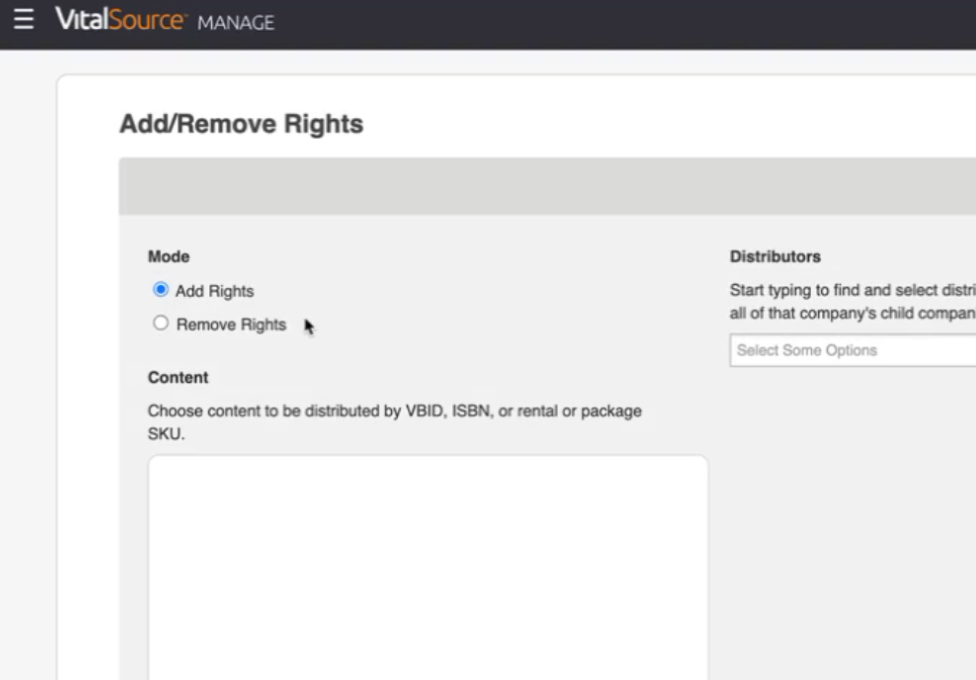Screen dimensions: 976x680
Task: Click the "all of that company's child" text line
Action: [853, 313]
